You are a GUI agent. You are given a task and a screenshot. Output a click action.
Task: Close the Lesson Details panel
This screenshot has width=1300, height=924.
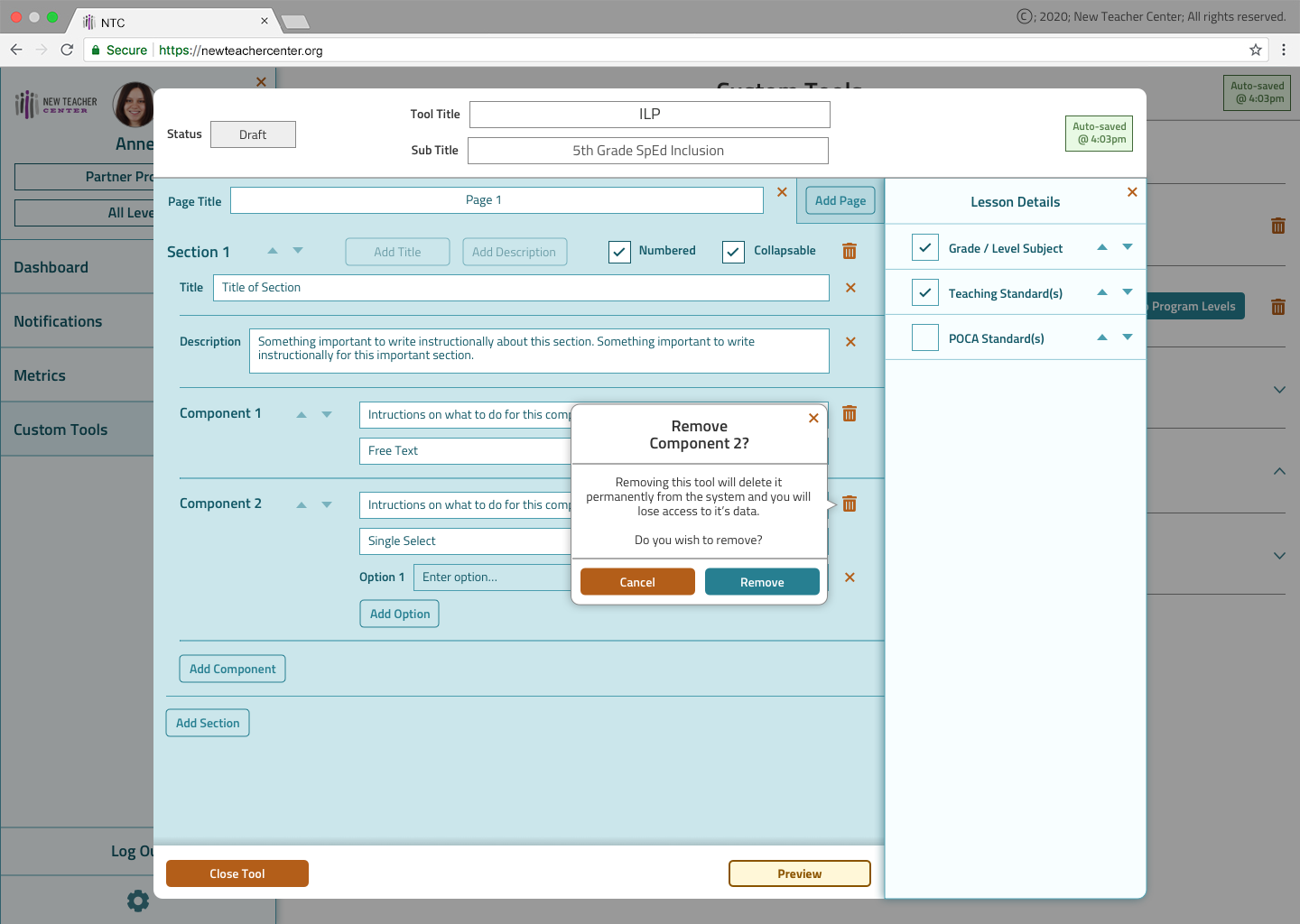click(1132, 192)
